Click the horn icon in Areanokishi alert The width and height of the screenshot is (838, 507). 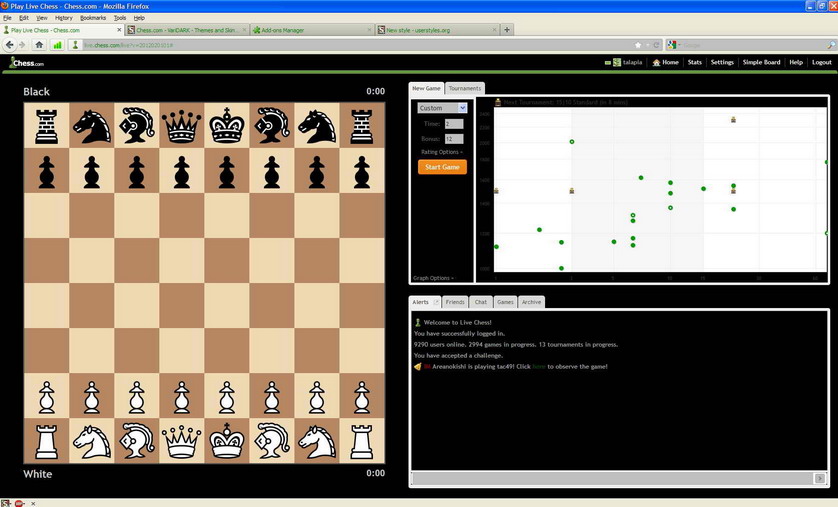point(418,366)
